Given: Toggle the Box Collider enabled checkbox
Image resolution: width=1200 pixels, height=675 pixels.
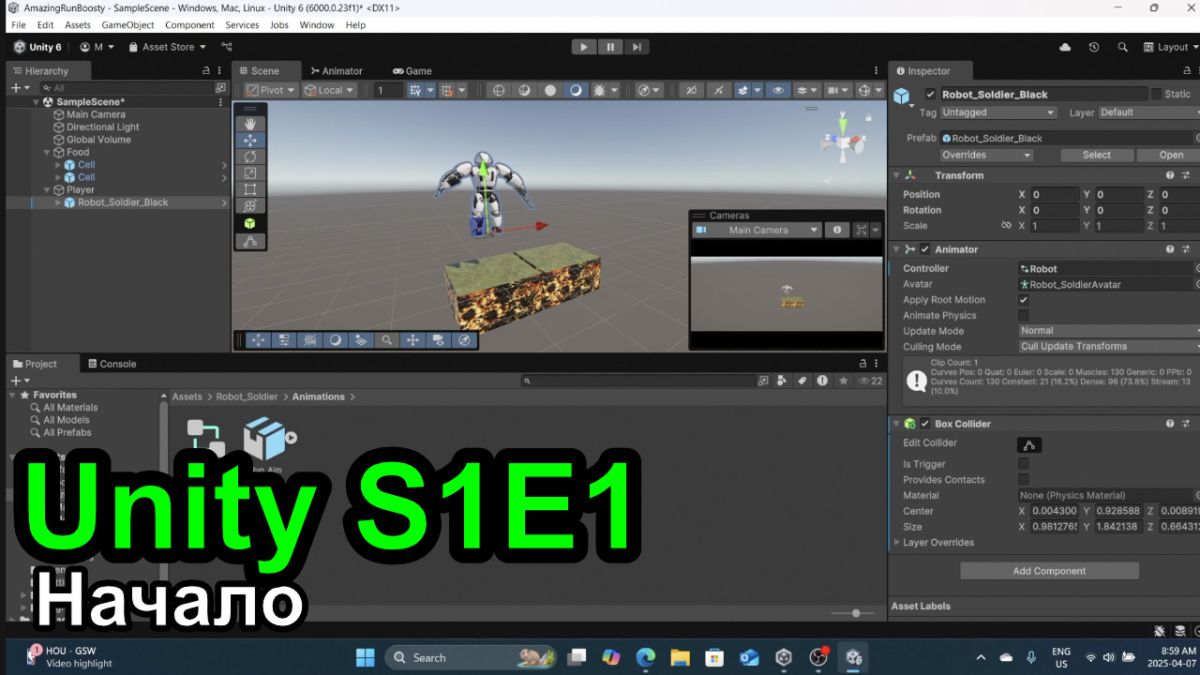Looking at the screenshot, I should click(925, 424).
